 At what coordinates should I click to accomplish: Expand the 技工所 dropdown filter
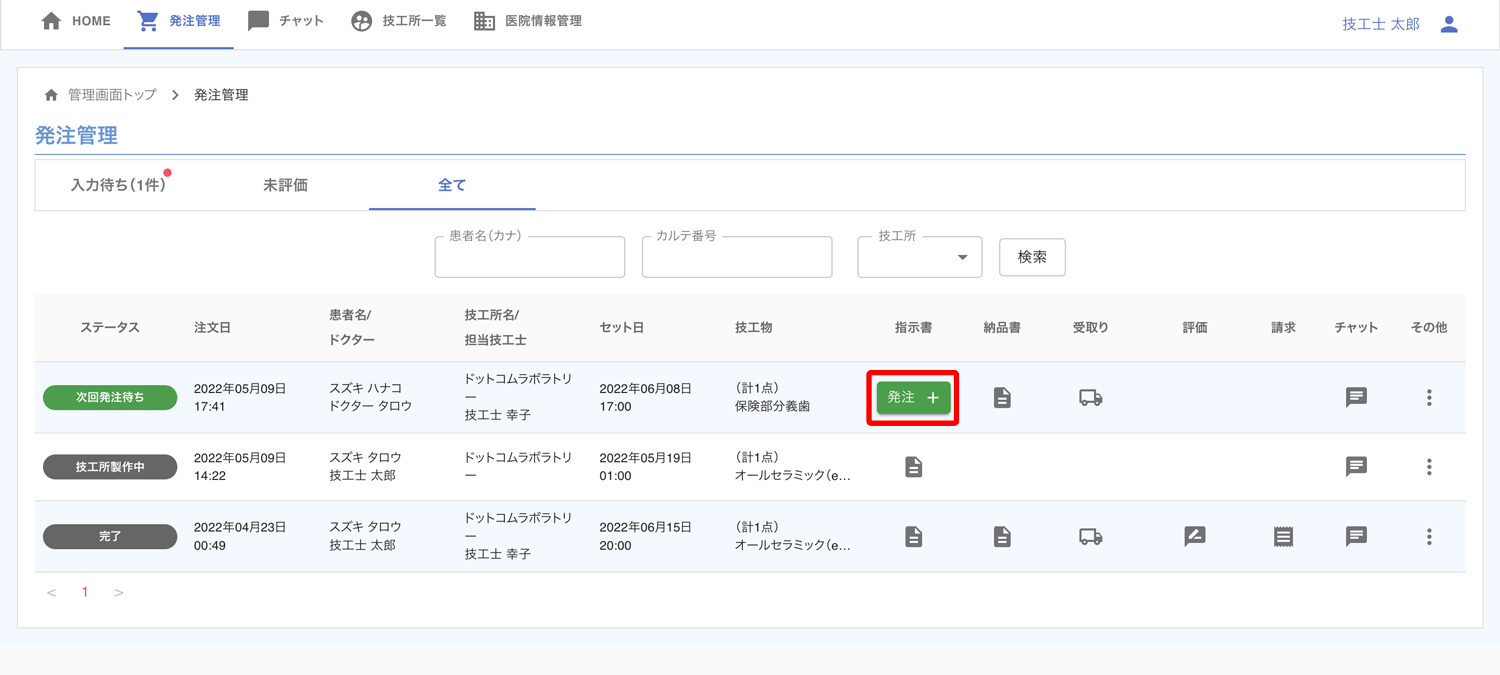[x=919, y=258]
